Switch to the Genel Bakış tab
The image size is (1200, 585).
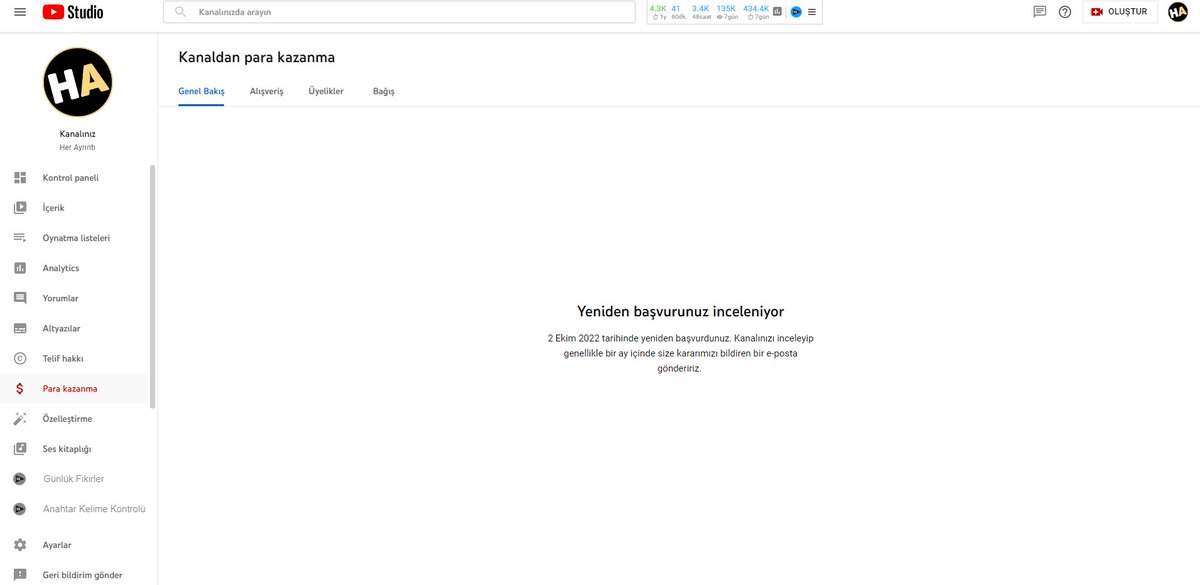tap(201, 91)
